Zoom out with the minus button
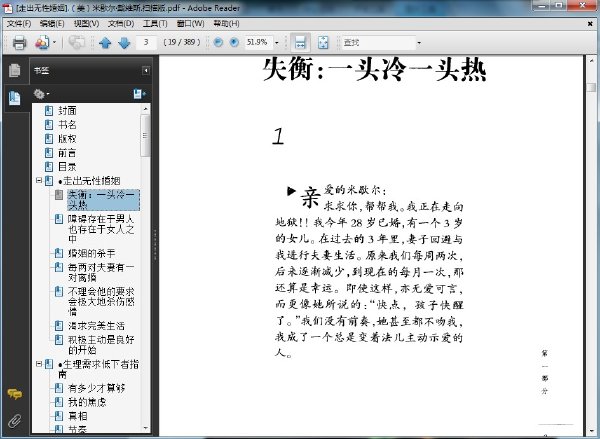 click(218, 42)
